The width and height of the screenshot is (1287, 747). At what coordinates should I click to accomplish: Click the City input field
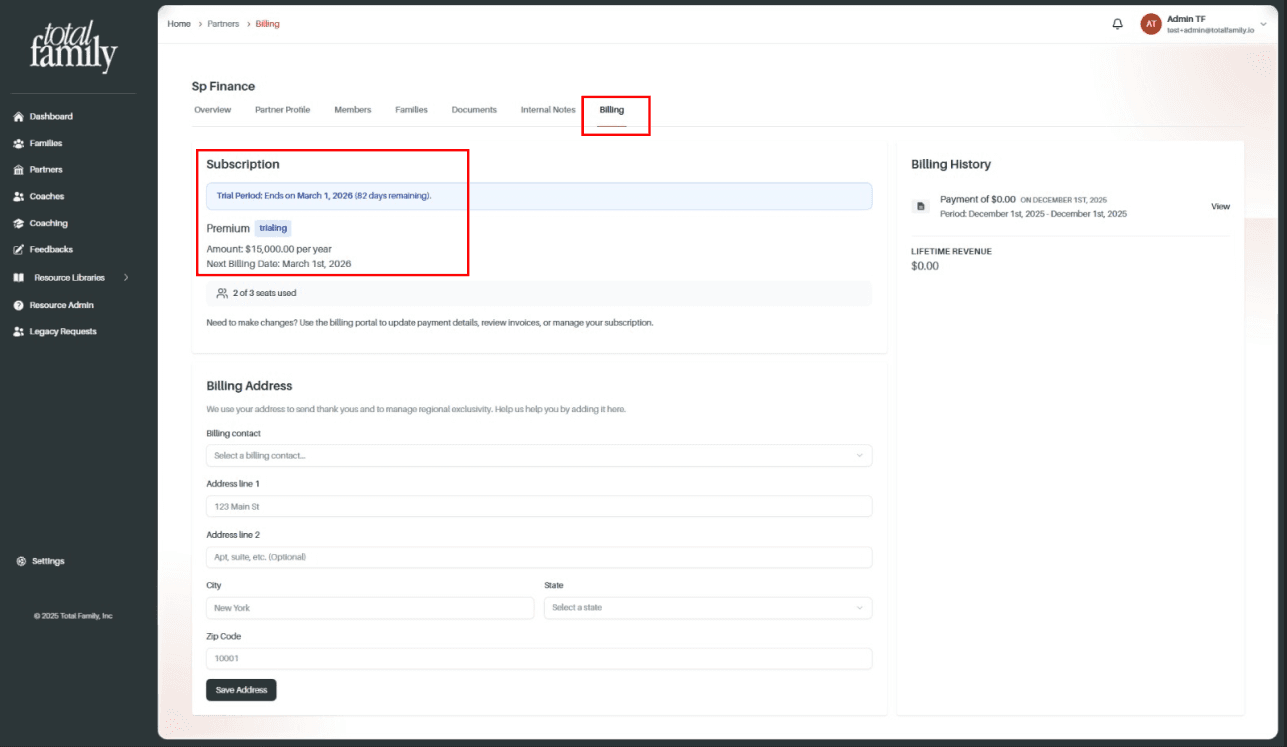pyautogui.click(x=370, y=608)
